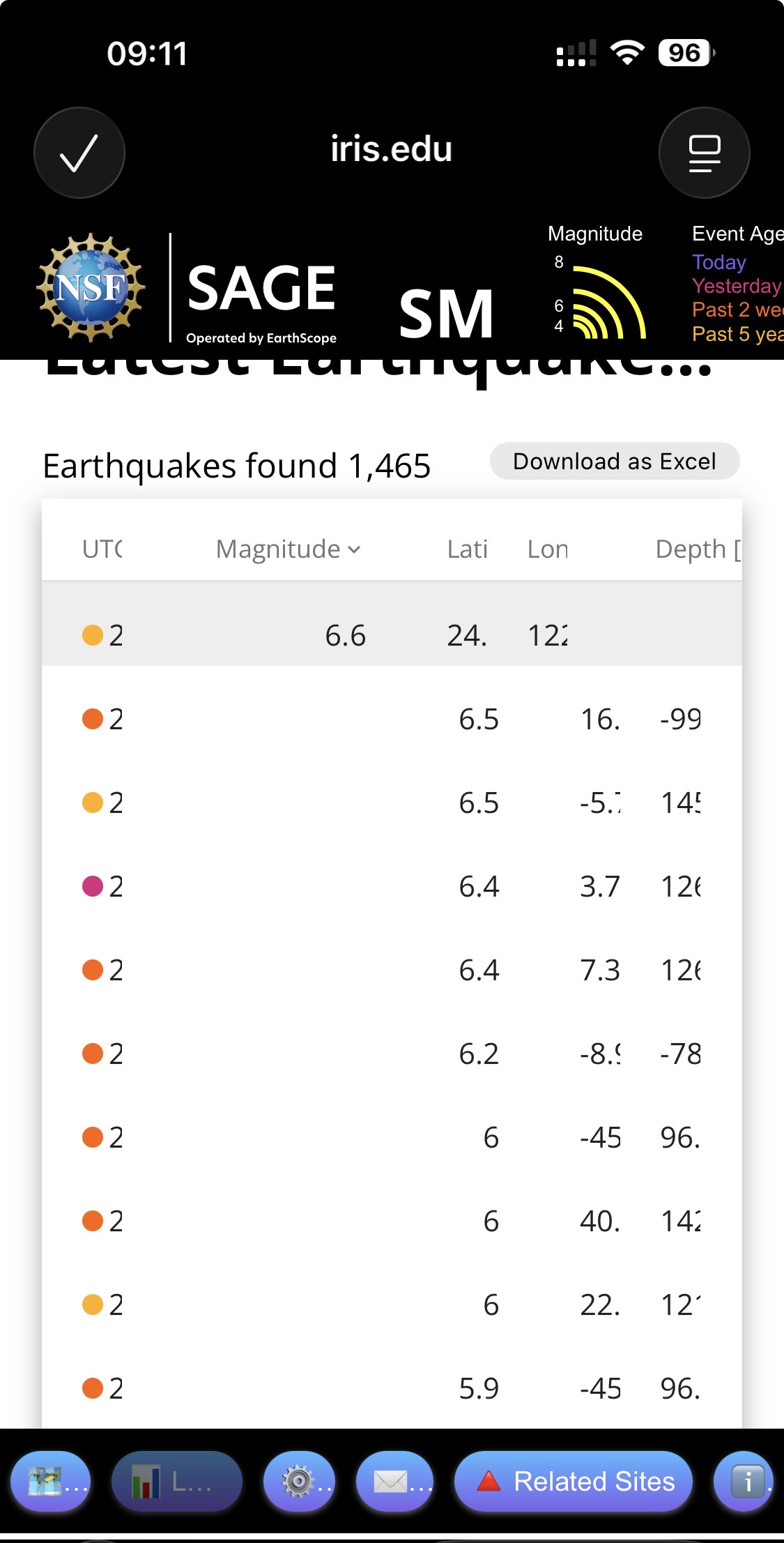The image size is (784, 1543).
Task: Select the bar chart list button
Action: (x=176, y=1481)
